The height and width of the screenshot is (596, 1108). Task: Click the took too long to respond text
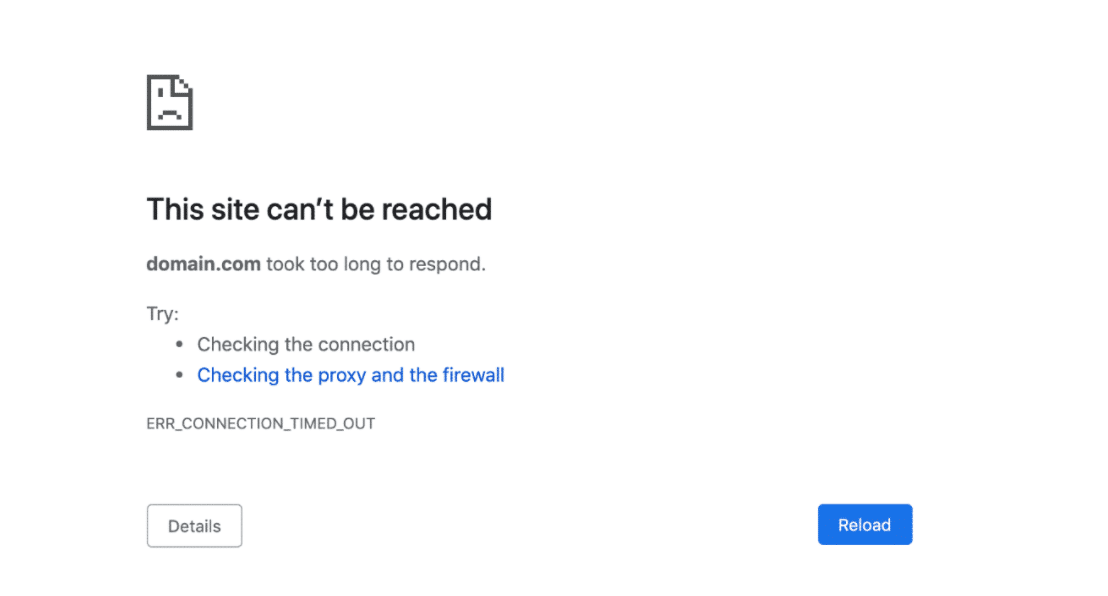374,264
